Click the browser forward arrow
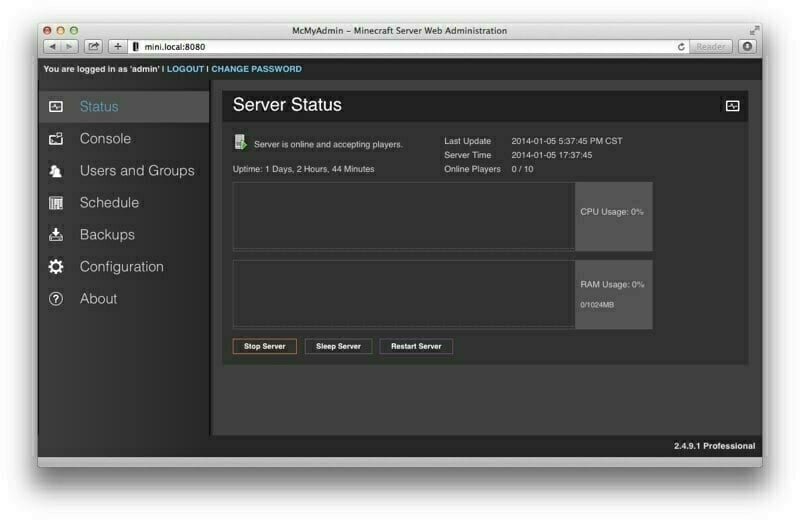This screenshot has height=520, width=800. 69,47
